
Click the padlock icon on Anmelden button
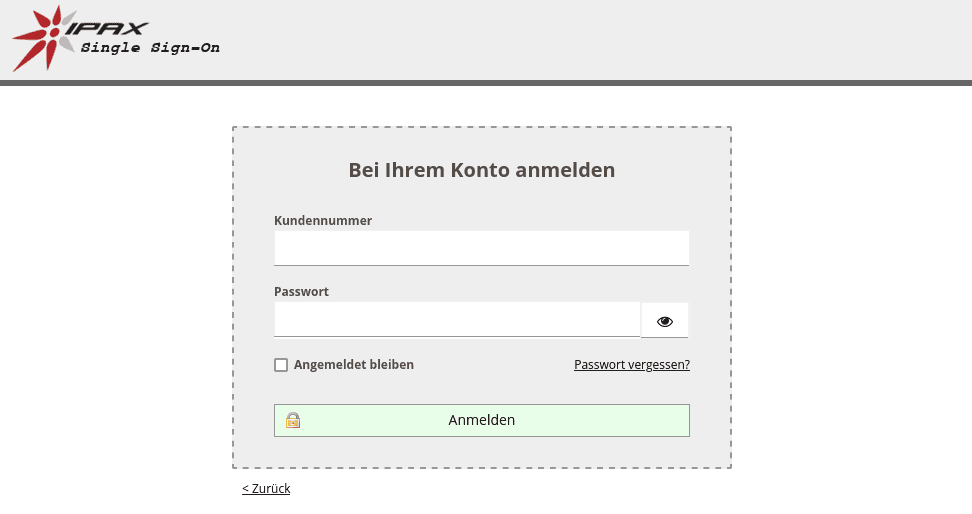(x=292, y=420)
